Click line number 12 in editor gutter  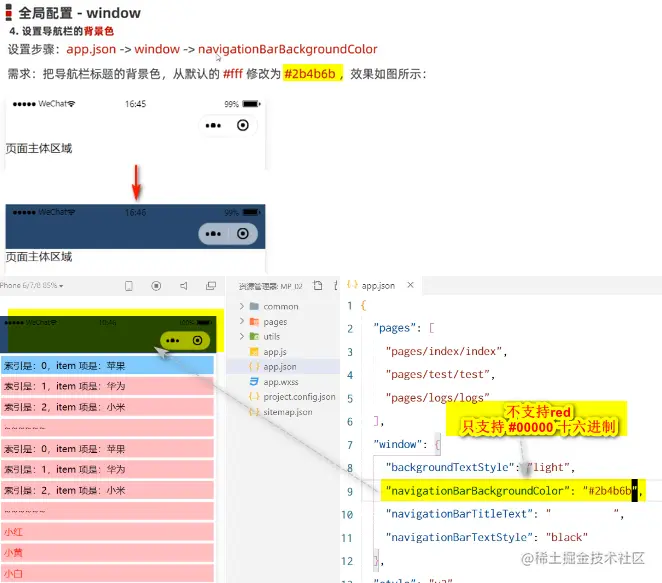pyautogui.click(x=347, y=561)
